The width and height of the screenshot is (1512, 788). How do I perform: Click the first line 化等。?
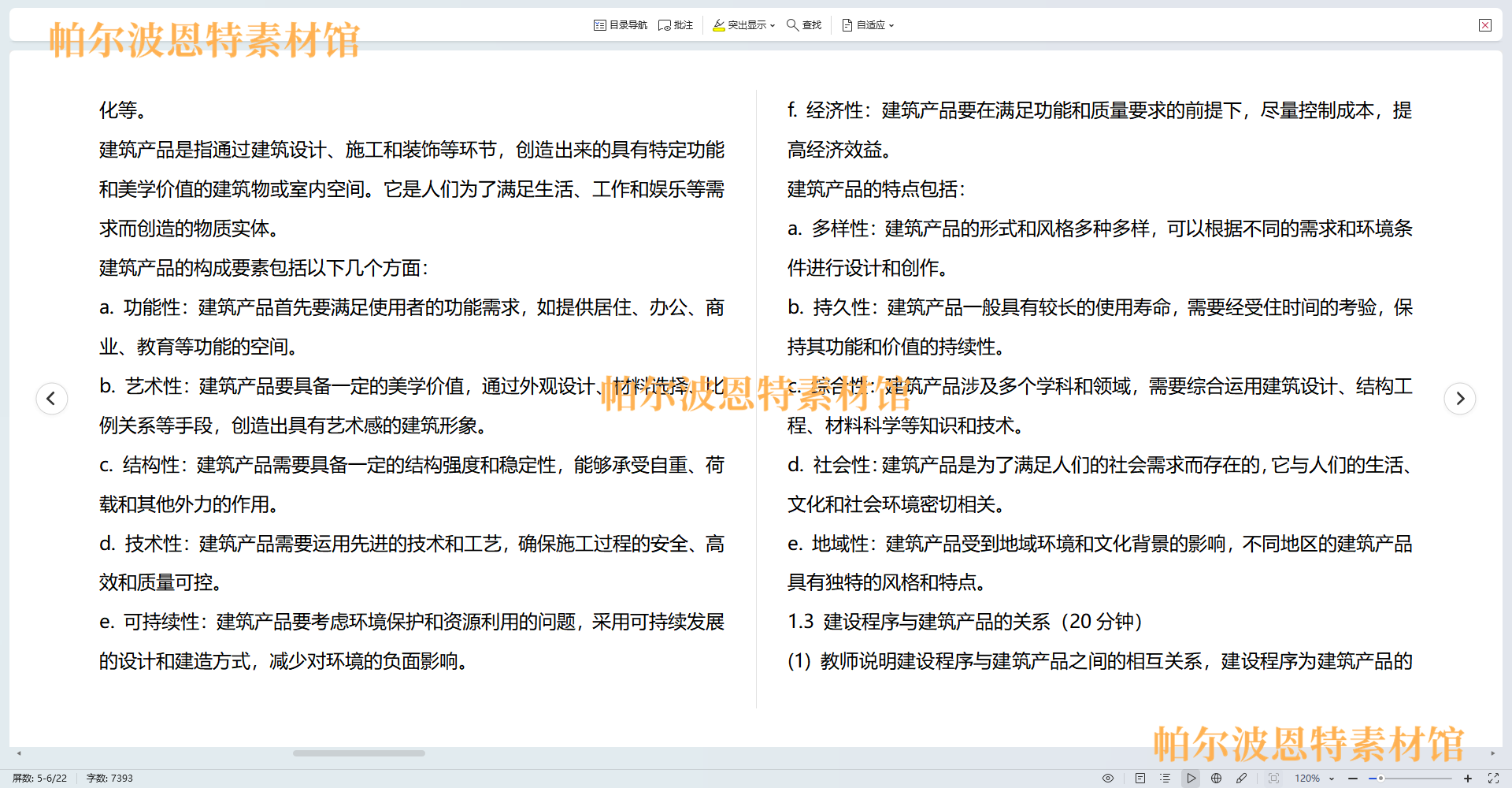click(123, 110)
